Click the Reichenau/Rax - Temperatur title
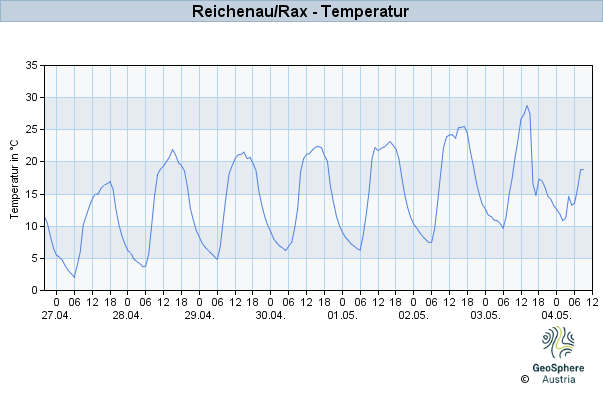 click(300, 11)
